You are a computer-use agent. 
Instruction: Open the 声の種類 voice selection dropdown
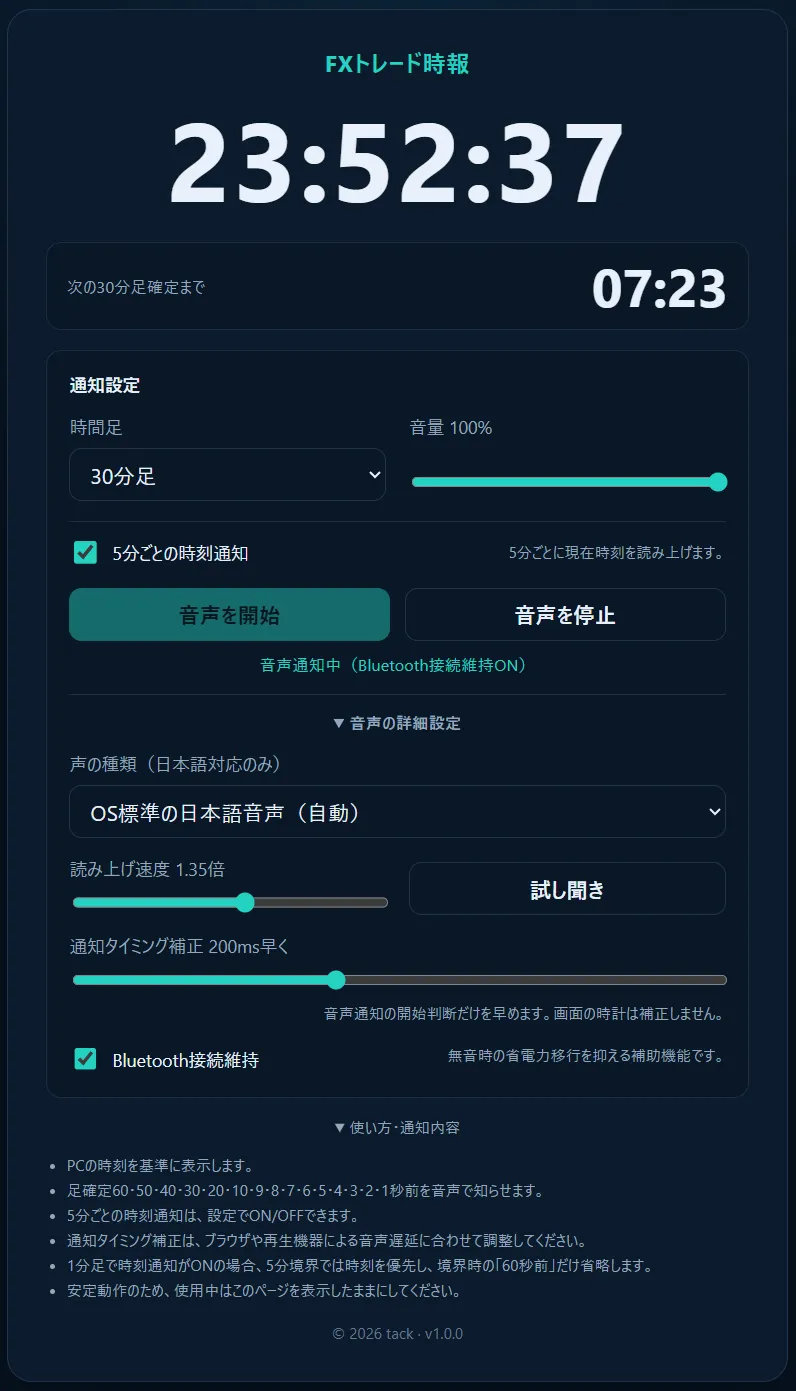click(397, 812)
